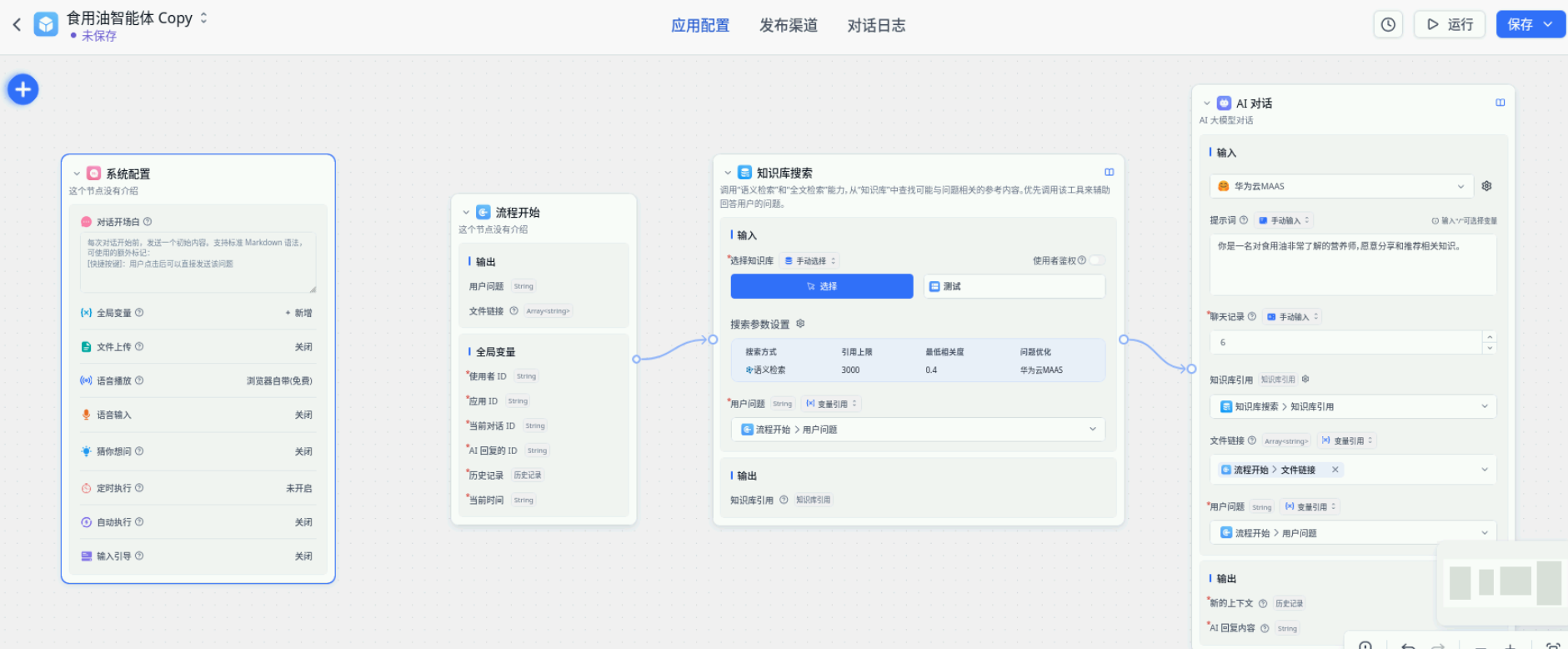This screenshot has height=649, width=1568.
Task: Click the 知识库搜索 node icon
Action: tap(744, 172)
